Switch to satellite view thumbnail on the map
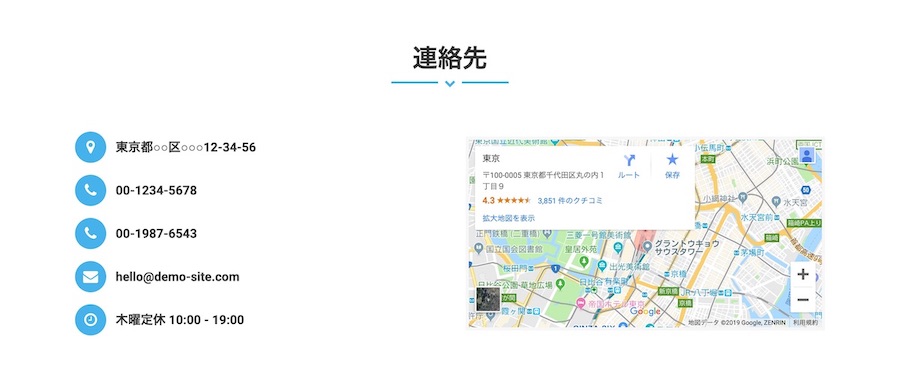This screenshot has width=900, height=391. point(488,299)
